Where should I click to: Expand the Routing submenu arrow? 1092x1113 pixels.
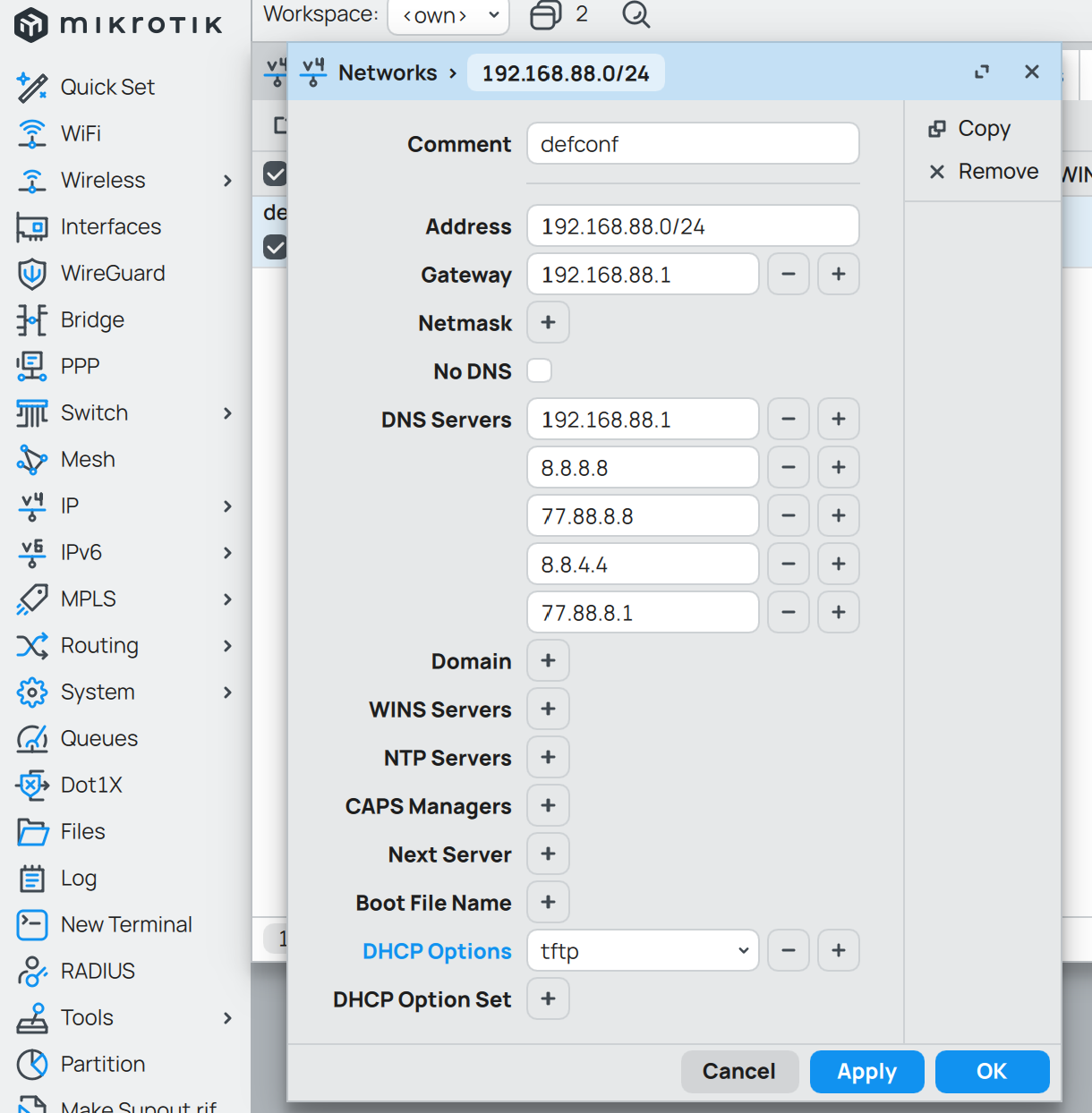(227, 646)
